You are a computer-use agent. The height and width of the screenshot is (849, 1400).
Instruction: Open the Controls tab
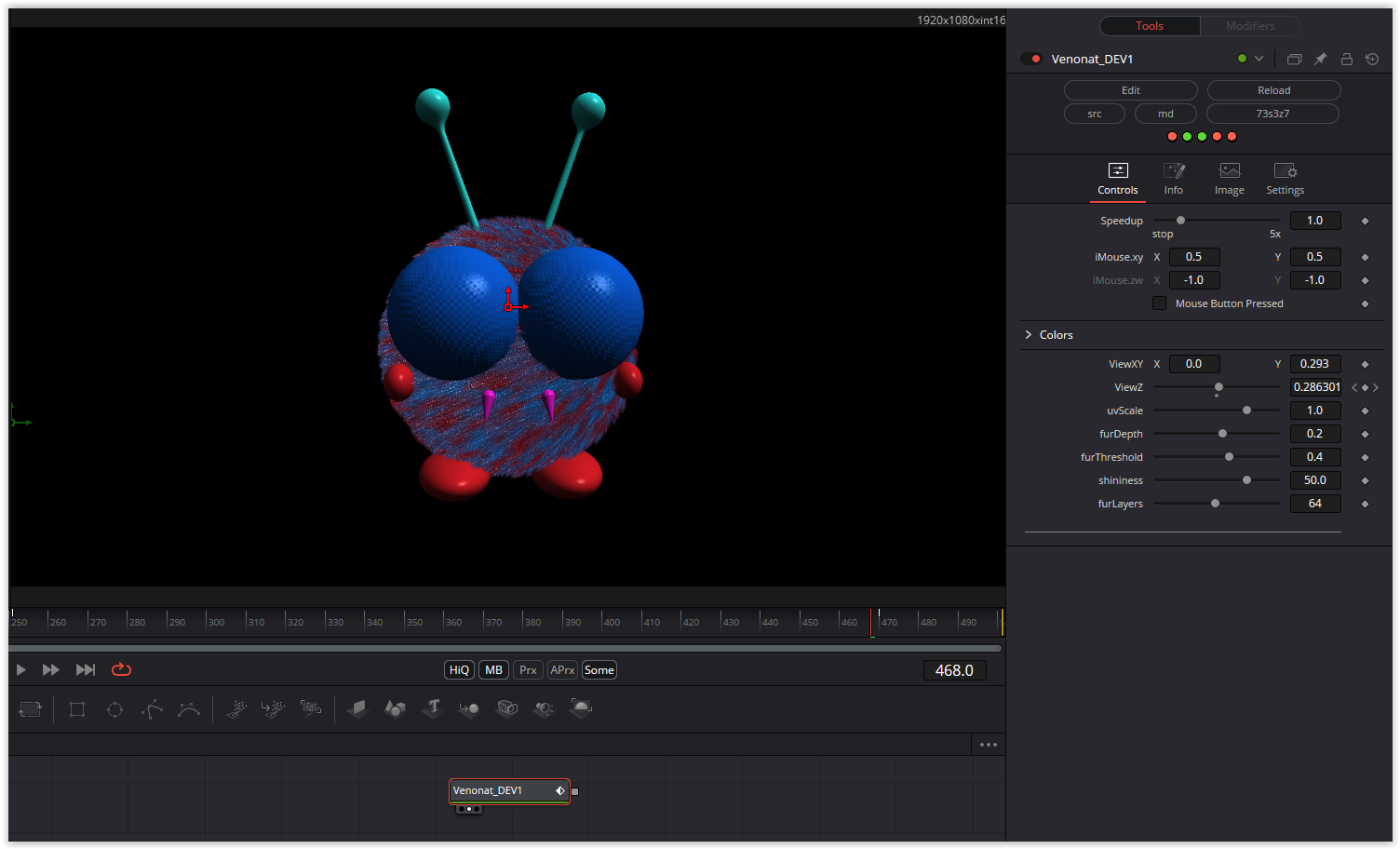[x=1118, y=179]
